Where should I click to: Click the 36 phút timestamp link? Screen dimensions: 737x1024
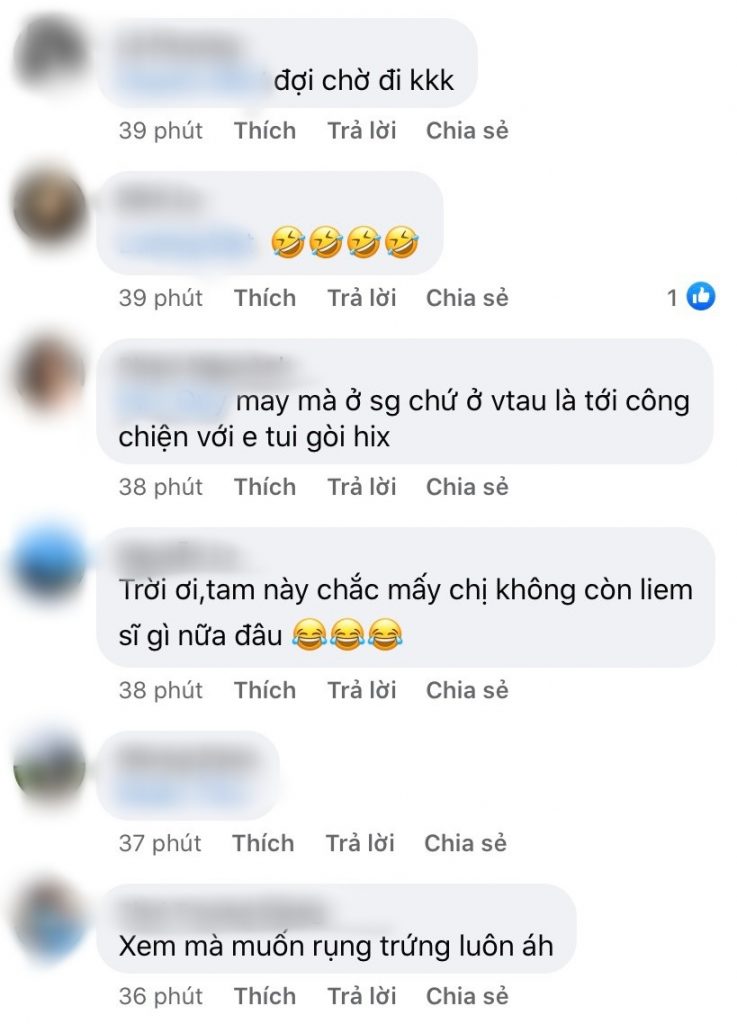coord(161,995)
